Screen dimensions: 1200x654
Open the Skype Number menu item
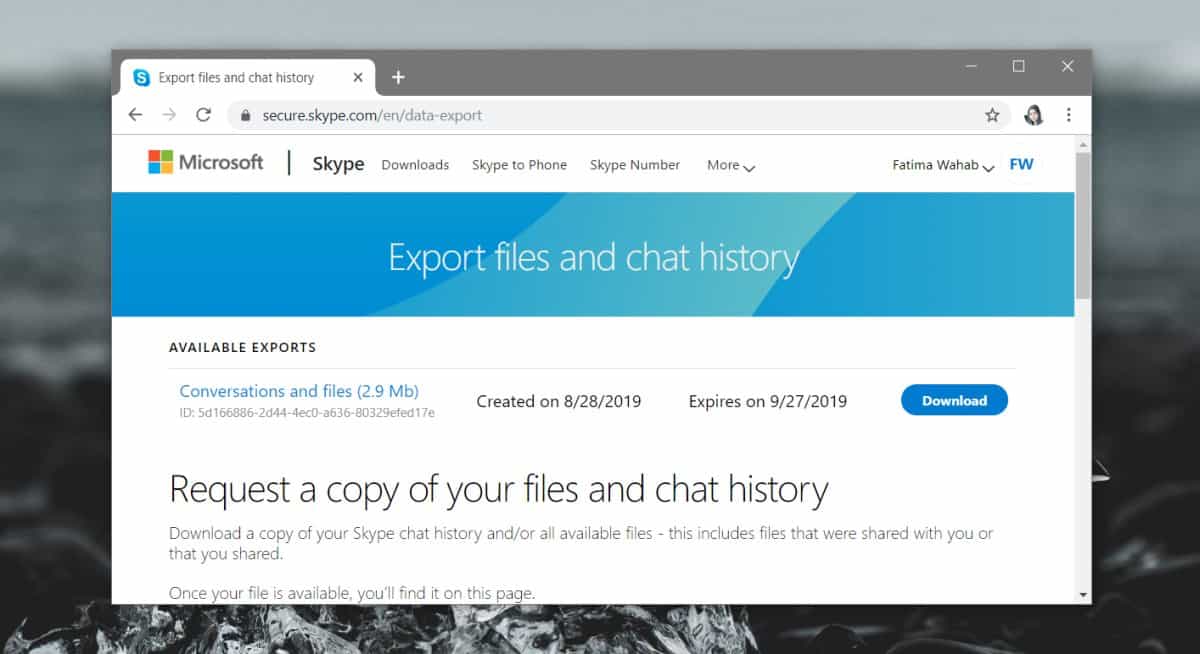(635, 165)
